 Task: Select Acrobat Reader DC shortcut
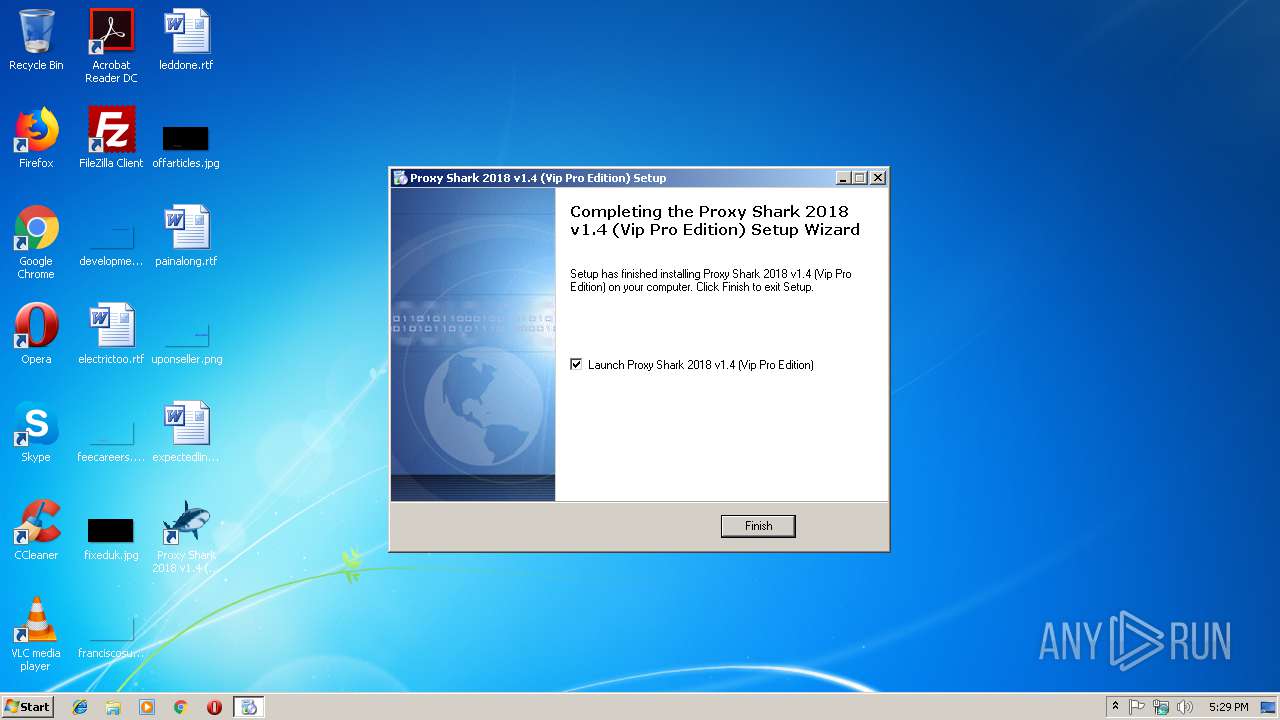click(x=111, y=46)
